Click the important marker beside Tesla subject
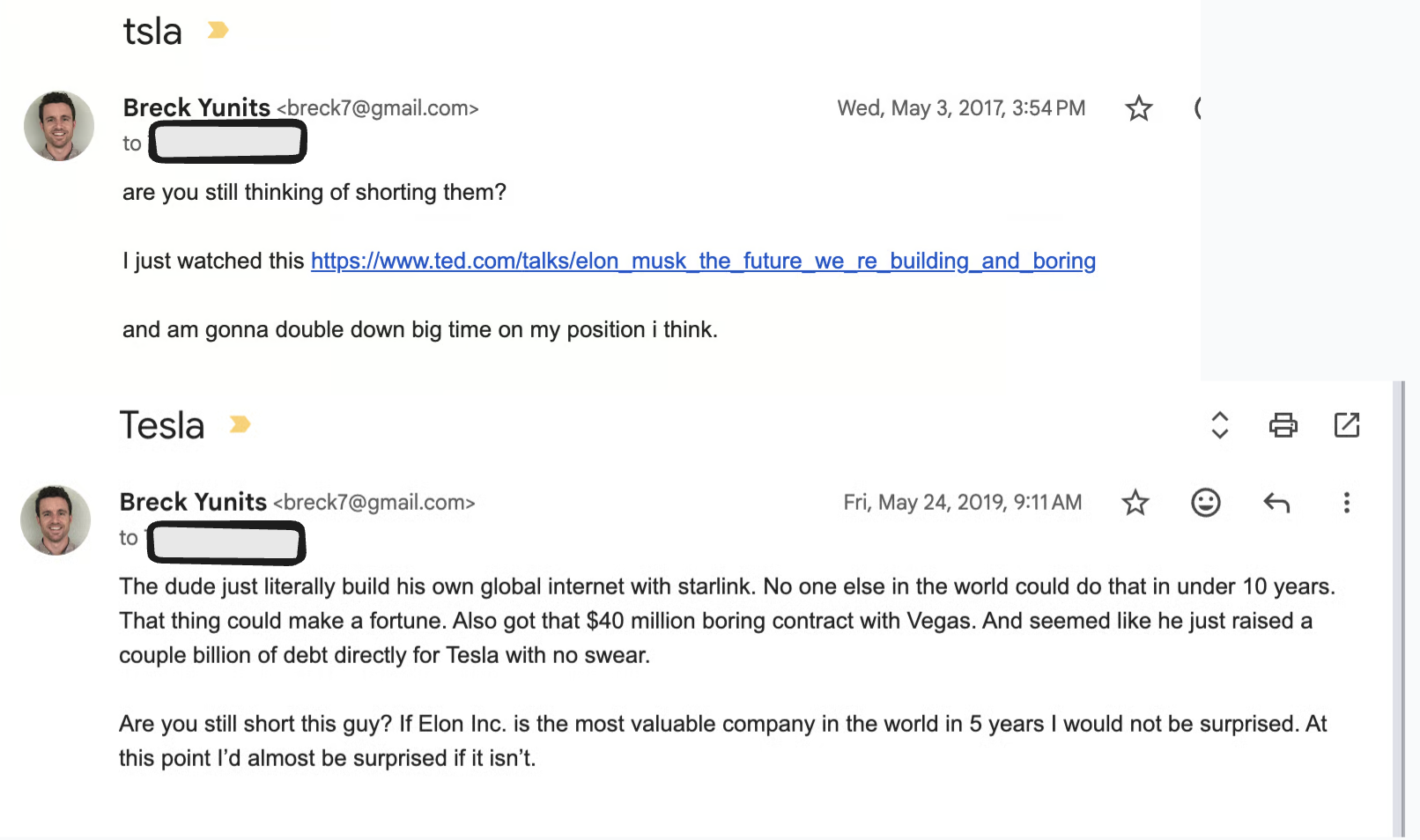The image size is (1420, 840). pyautogui.click(x=240, y=425)
